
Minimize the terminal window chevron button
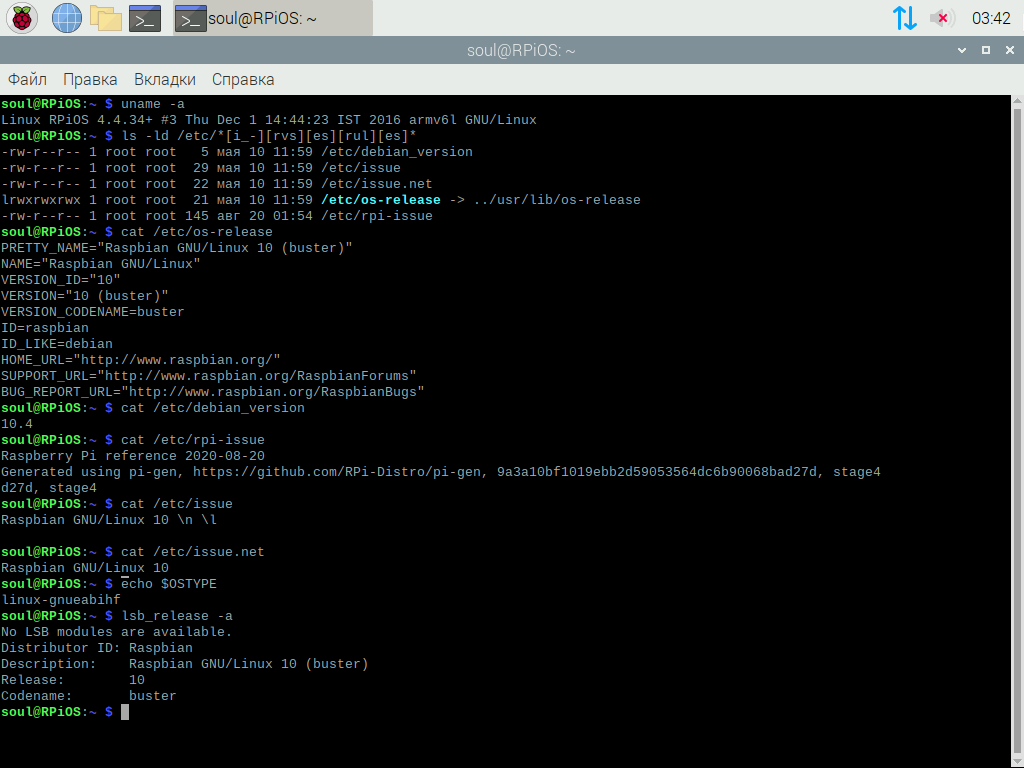962,50
